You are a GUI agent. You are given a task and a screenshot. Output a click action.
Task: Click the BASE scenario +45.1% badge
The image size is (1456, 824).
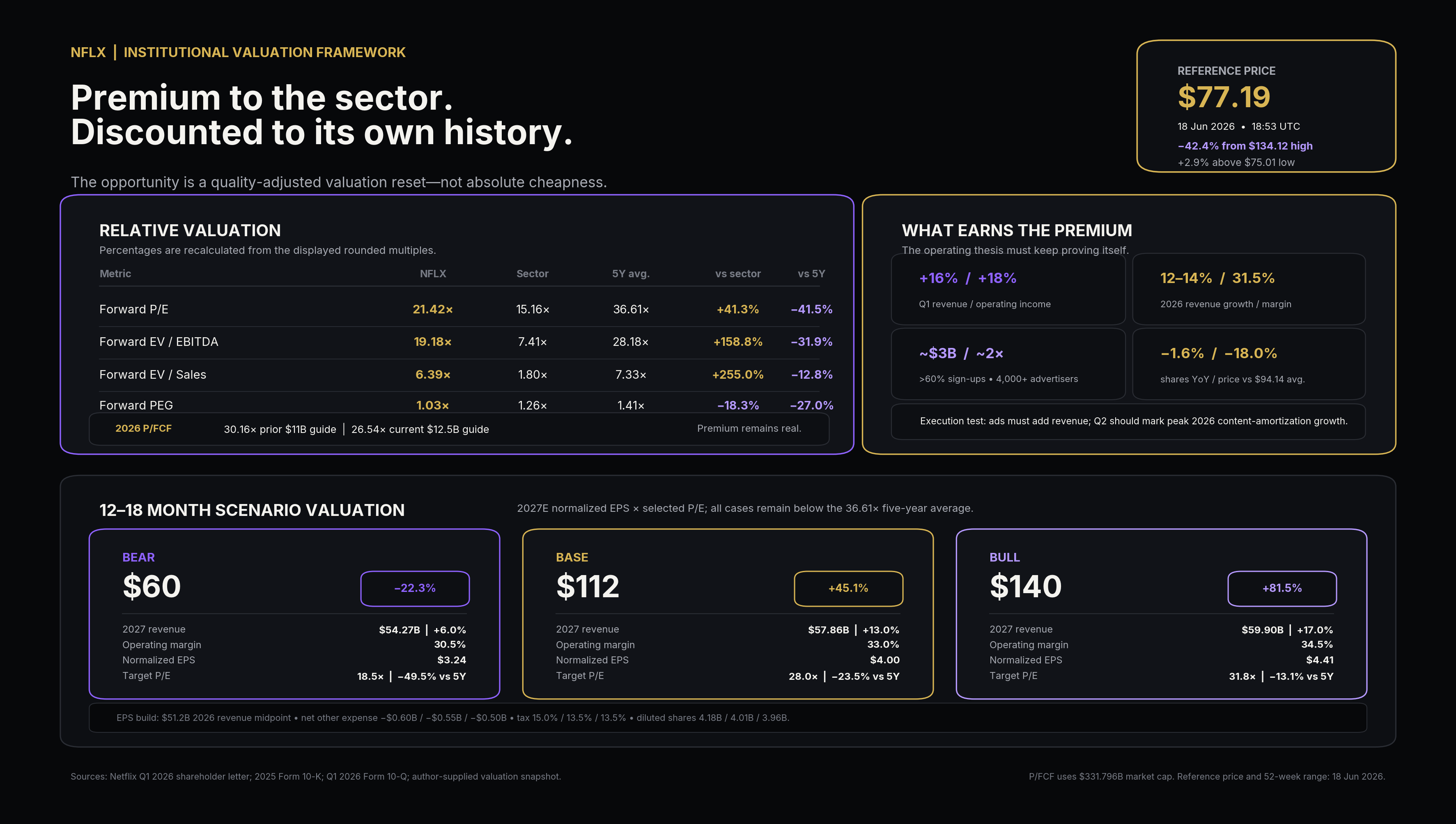(x=848, y=588)
